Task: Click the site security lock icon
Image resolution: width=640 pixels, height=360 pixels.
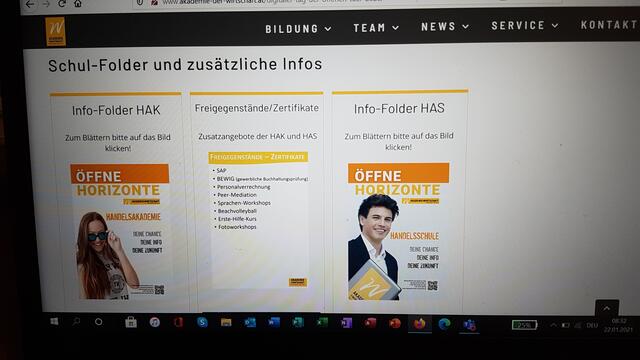Action: pyautogui.click(x=154, y=2)
